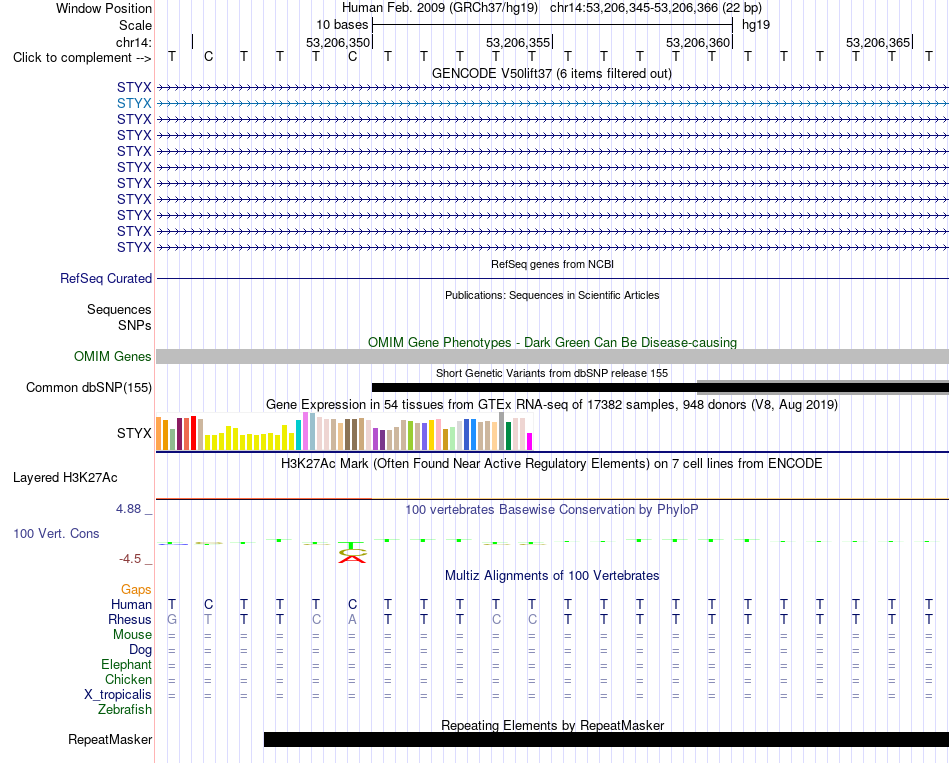The width and height of the screenshot is (950, 763).
Task: Click the chr14:53,206,345-53,206,366 position text
Action: 656,8
